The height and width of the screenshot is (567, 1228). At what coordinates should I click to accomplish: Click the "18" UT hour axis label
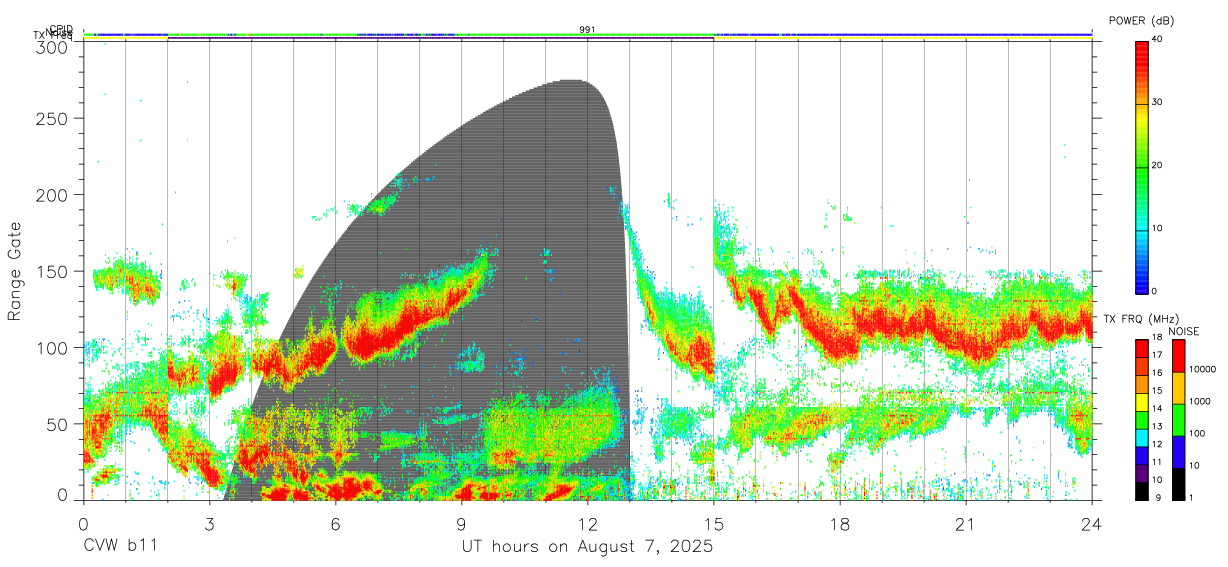[x=840, y=523]
